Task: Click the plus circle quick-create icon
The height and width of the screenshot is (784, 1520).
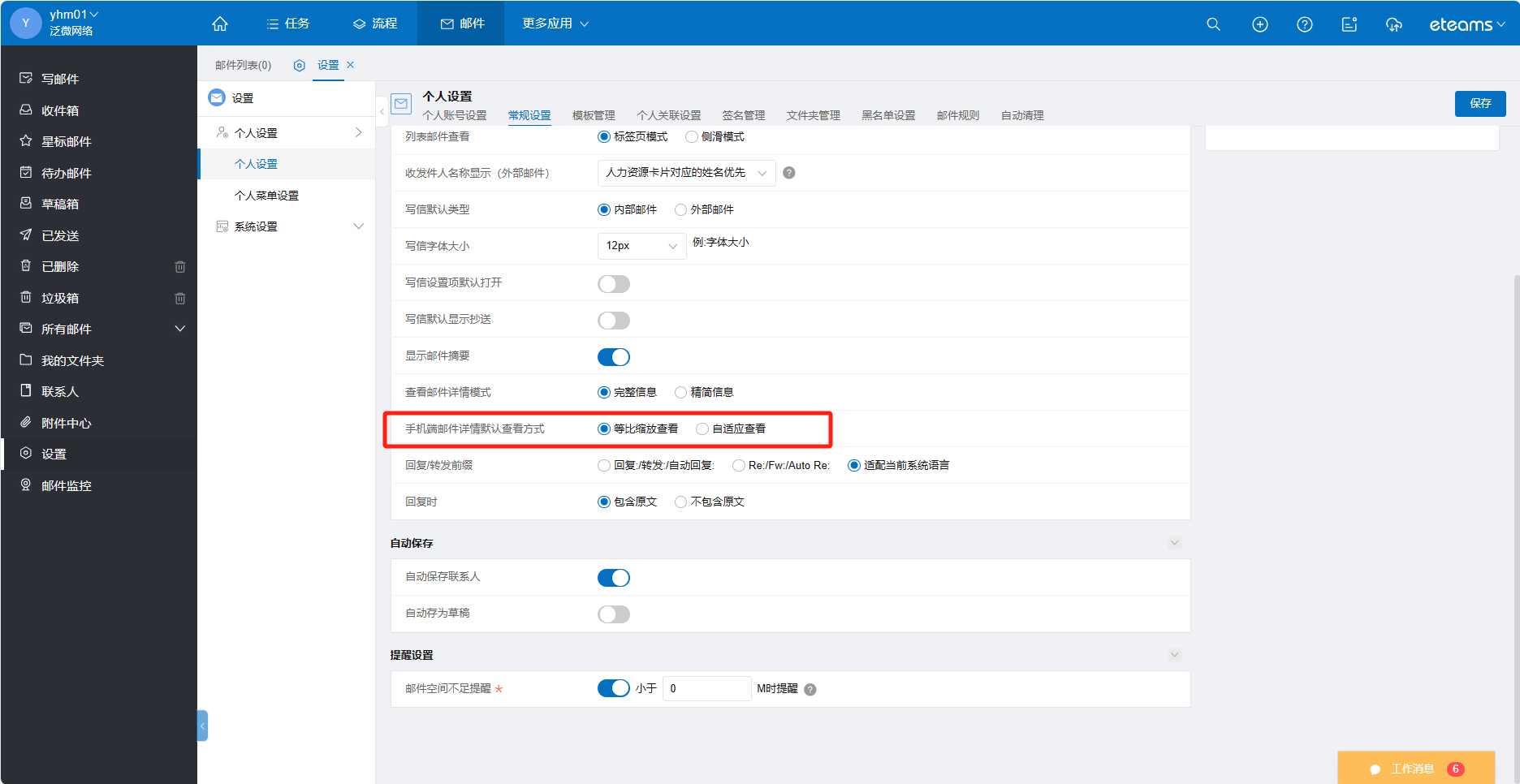Action: click(x=1259, y=24)
